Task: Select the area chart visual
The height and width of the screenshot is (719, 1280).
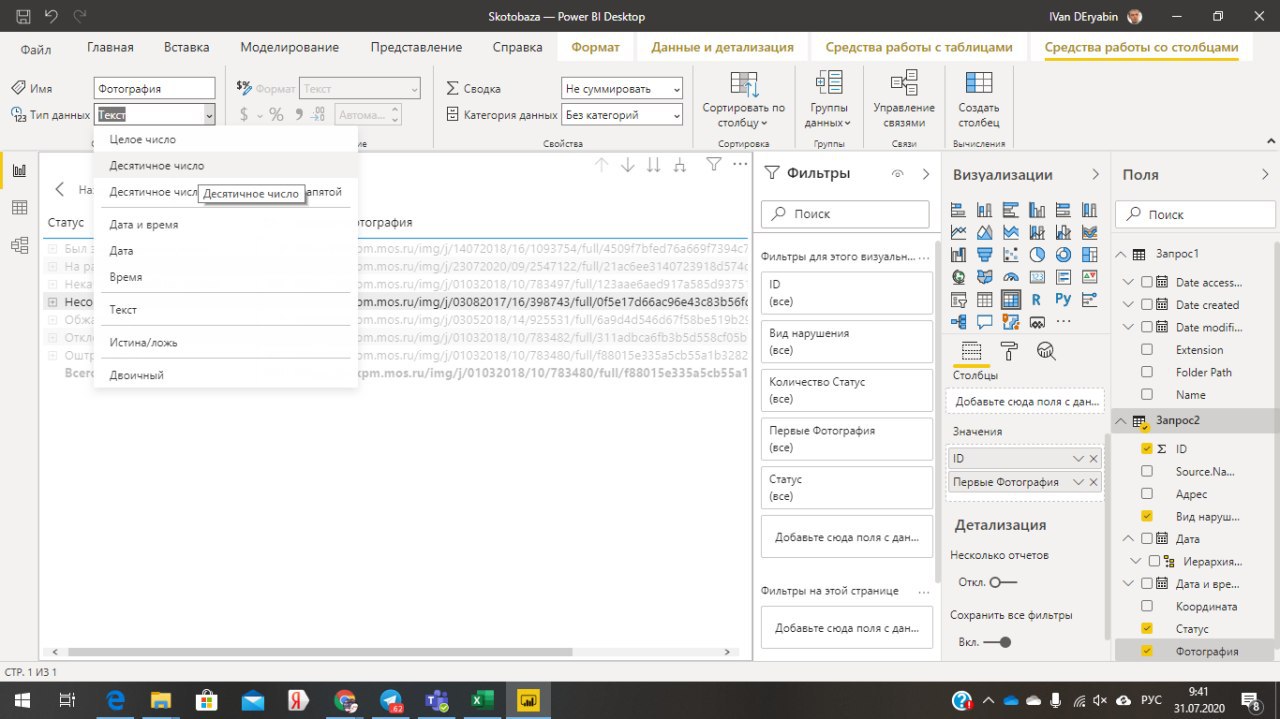Action: [x=985, y=232]
